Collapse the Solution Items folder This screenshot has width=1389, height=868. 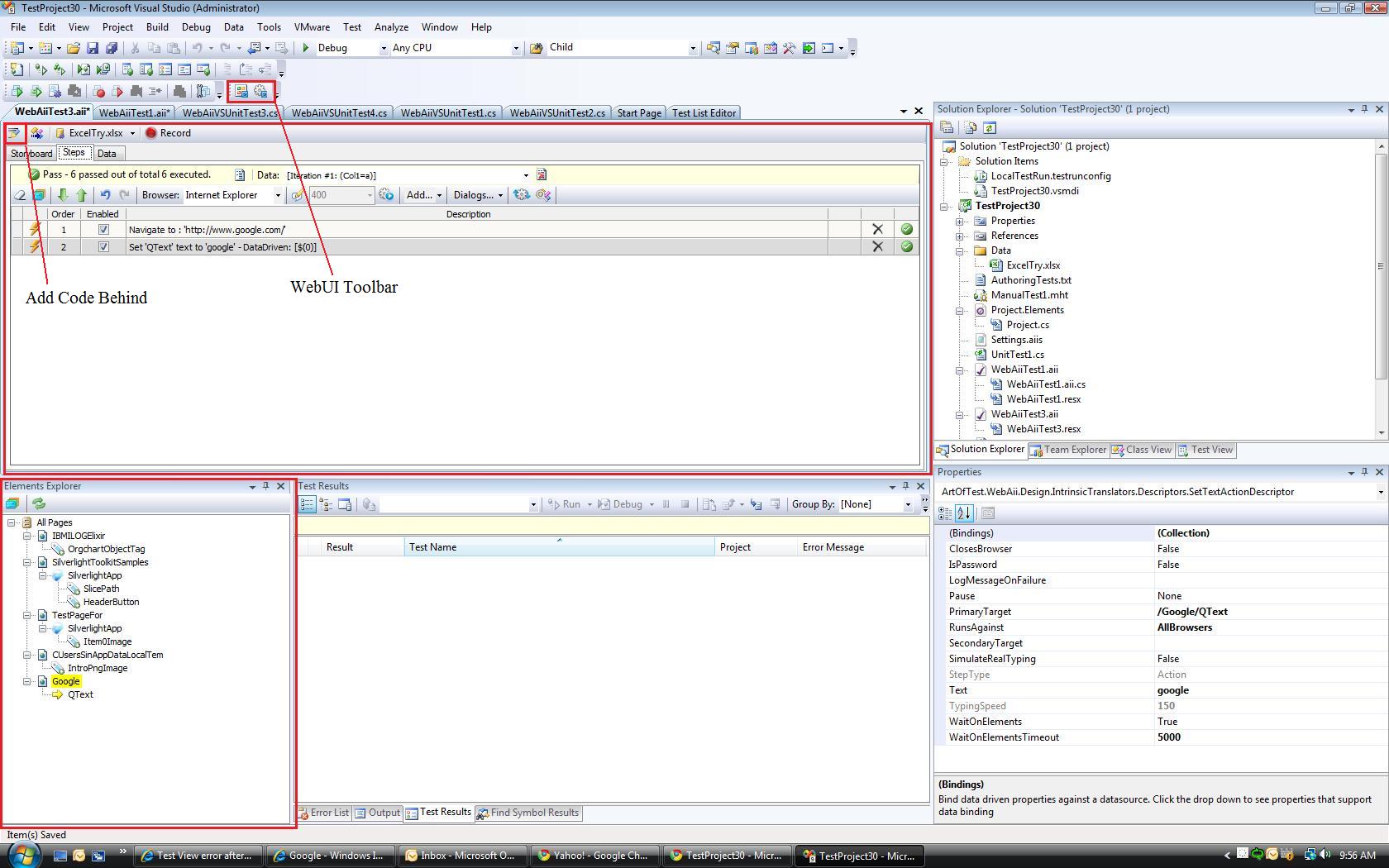click(944, 161)
